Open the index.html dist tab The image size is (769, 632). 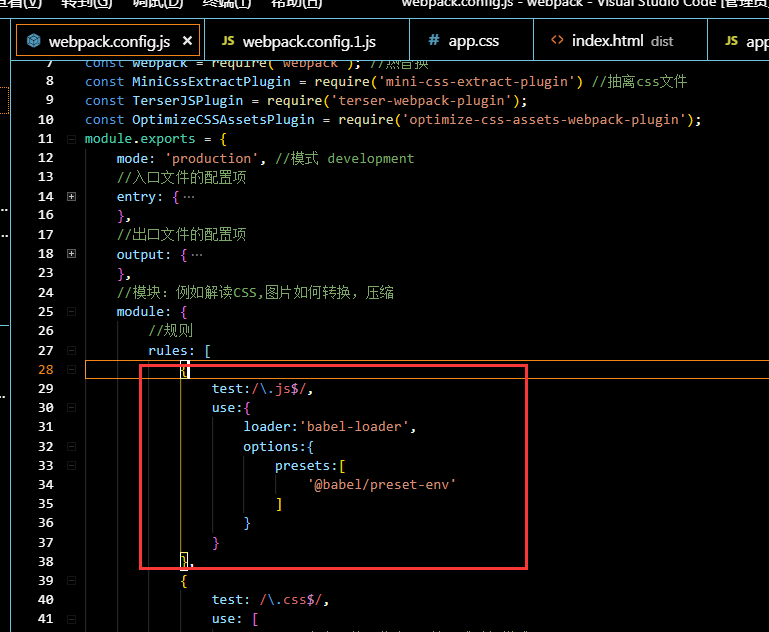pyautogui.click(x=620, y=40)
